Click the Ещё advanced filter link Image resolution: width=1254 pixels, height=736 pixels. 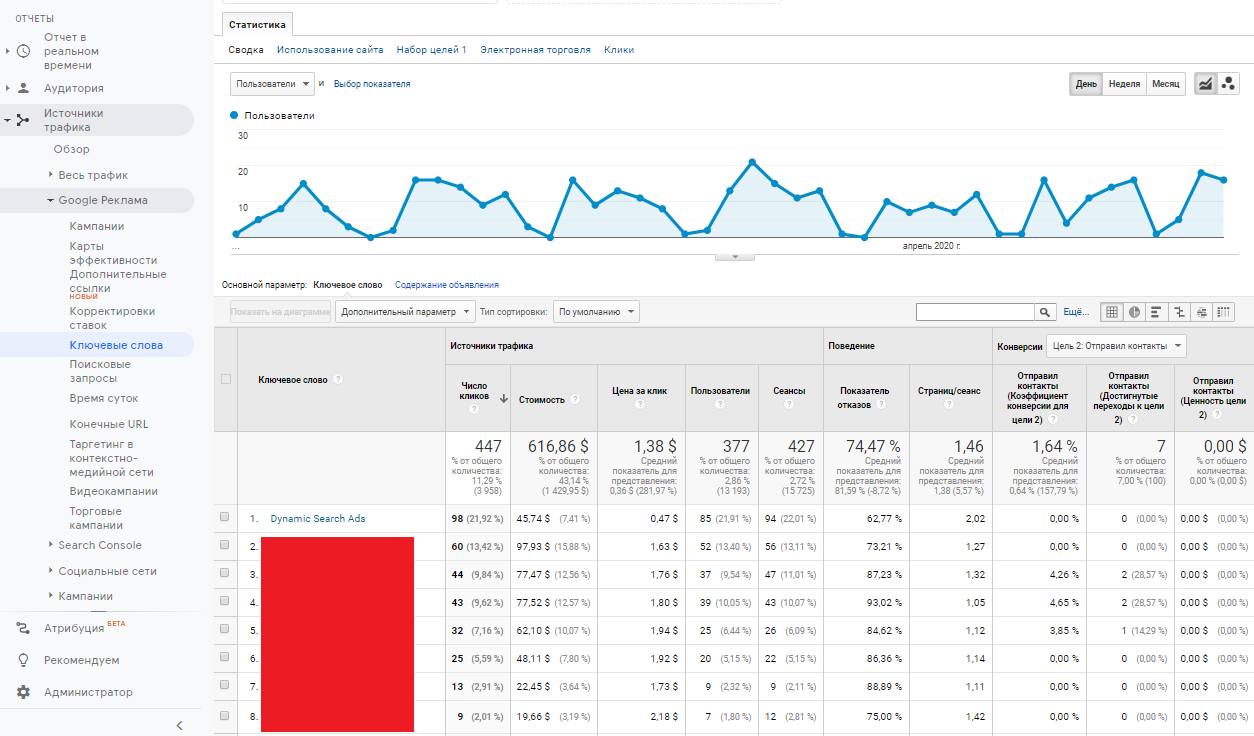pyautogui.click(x=1075, y=312)
